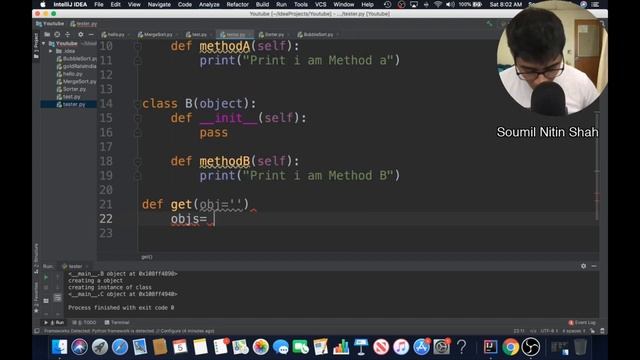Open the Refactor menu
Viewport: 640px width, 360px height.
(238, 4)
